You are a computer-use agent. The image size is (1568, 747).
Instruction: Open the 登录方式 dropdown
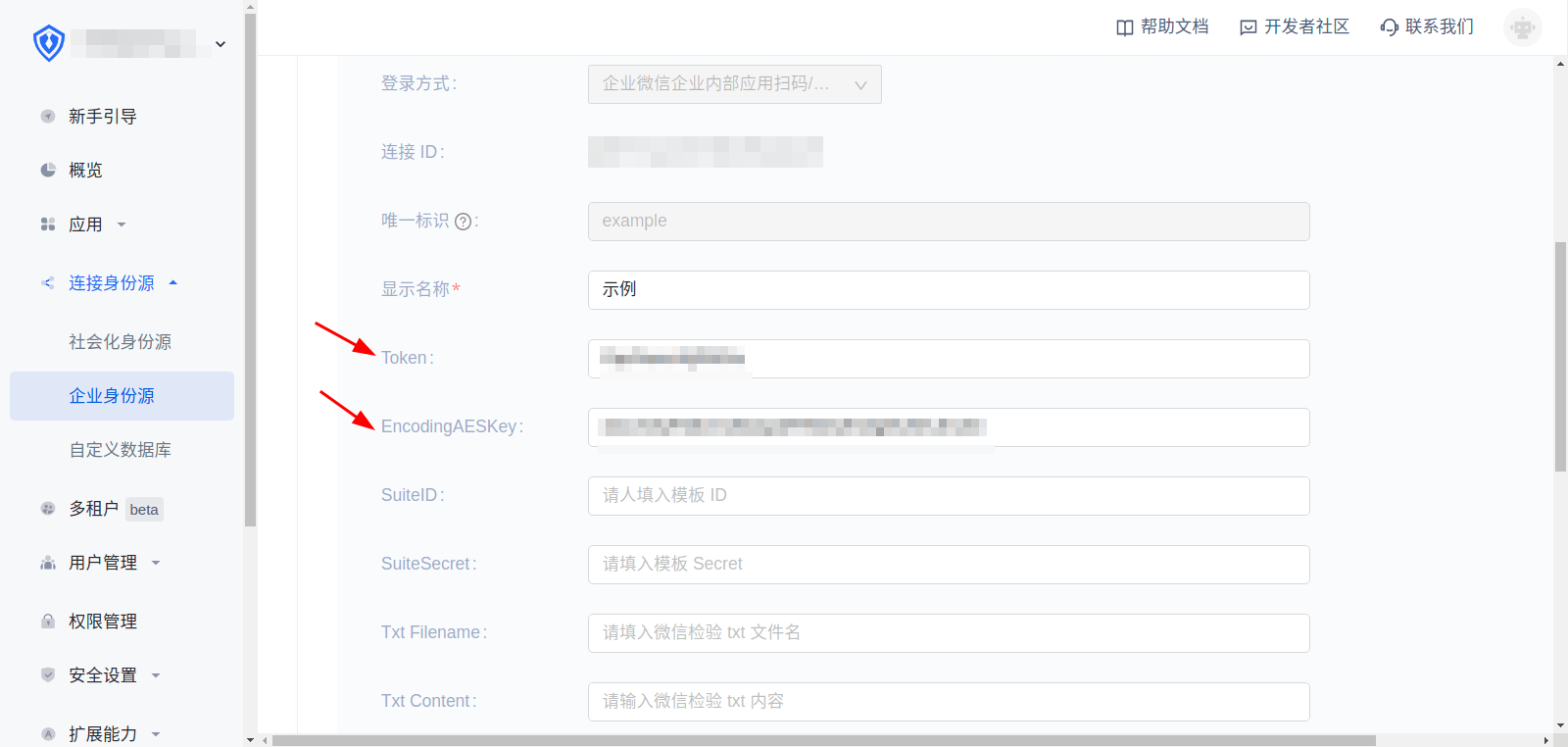point(735,84)
